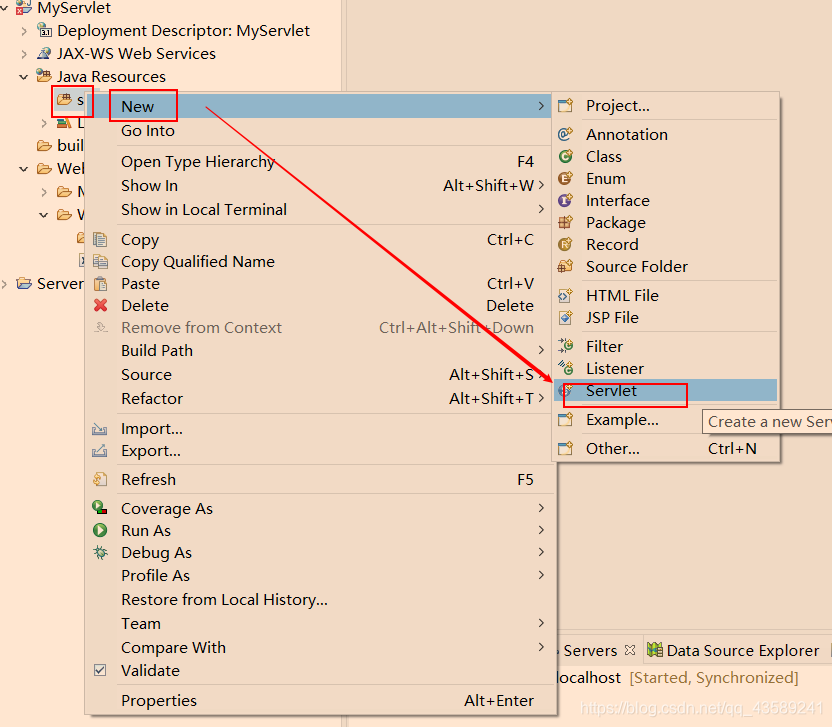The height and width of the screenshot is (727, 832).
Task: Close the Servers view tab
Action: 630,650
